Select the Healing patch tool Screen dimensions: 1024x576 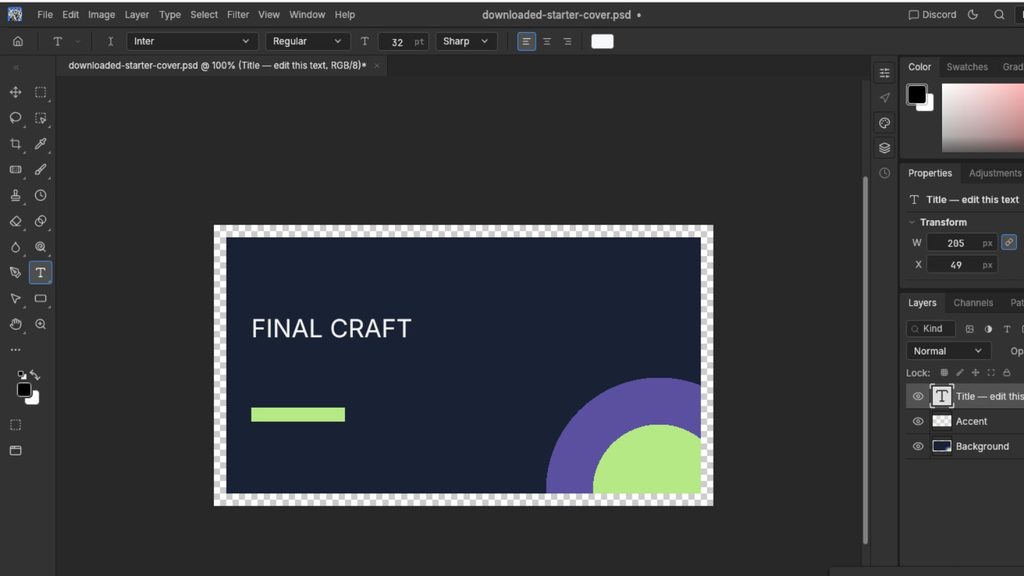(x=16, y=169)
